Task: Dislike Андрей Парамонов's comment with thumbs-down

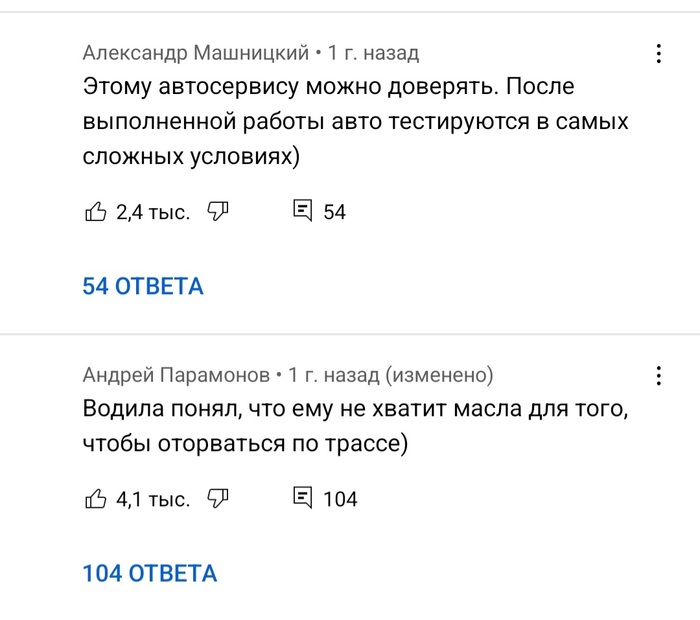Action: click(x=218, y=497)
